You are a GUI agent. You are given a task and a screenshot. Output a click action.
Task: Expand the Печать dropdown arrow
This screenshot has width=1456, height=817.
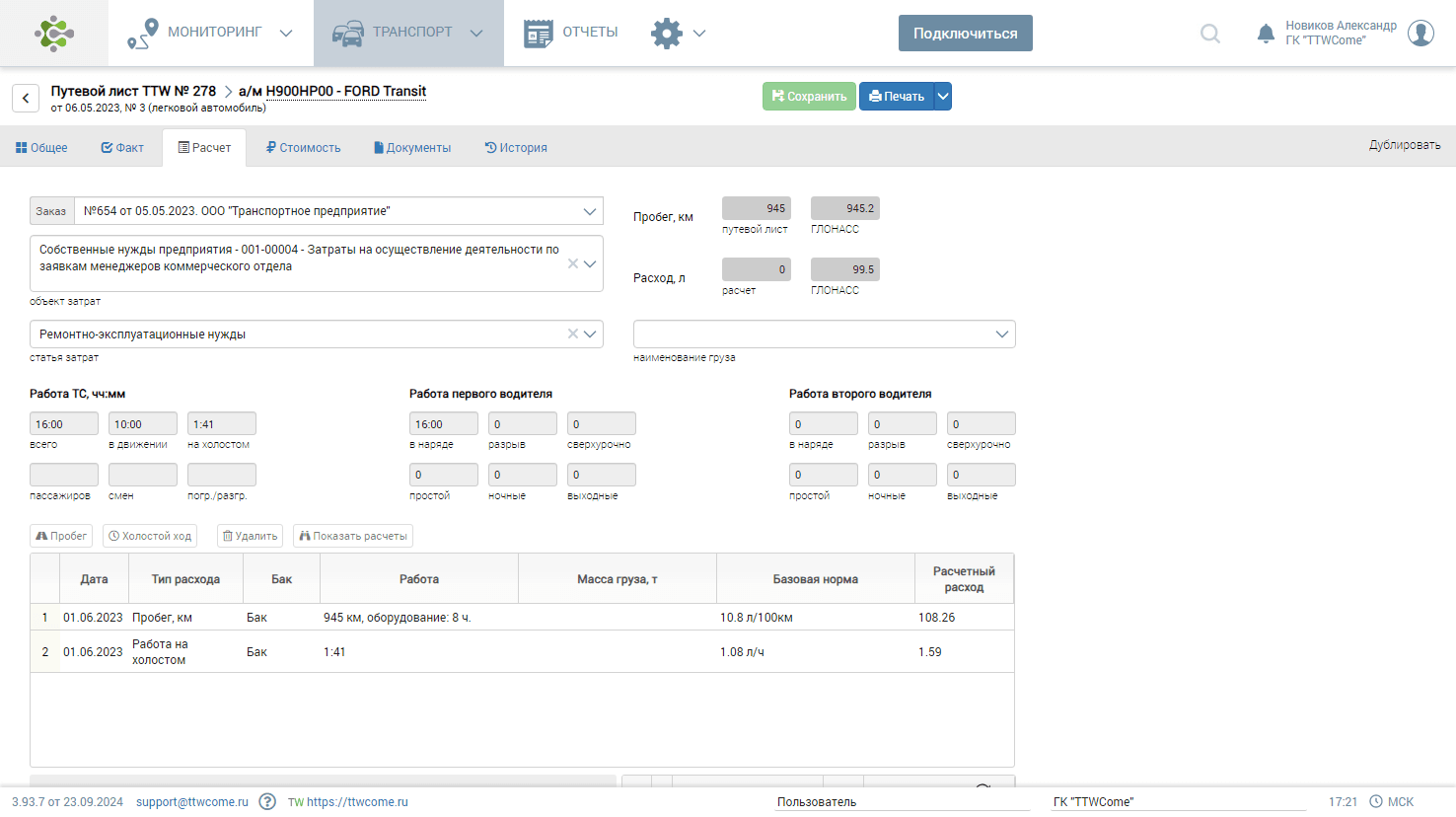[x=943, y=96]
